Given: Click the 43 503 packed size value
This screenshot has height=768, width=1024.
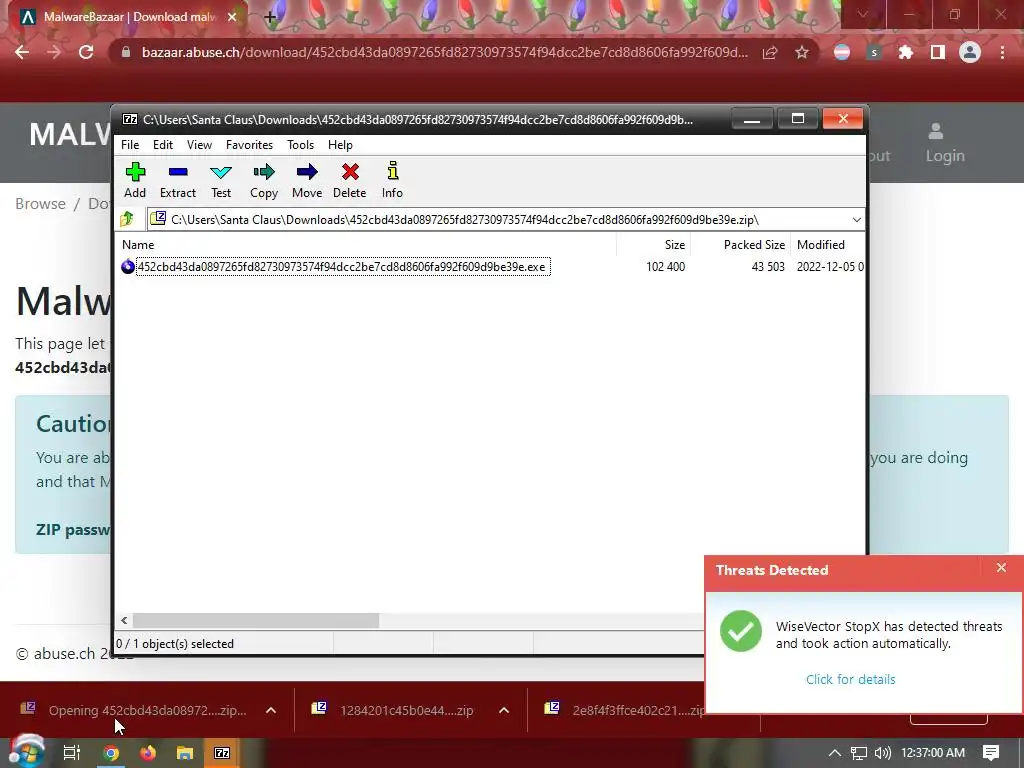Looking at the screenshot, I should 768,266.
